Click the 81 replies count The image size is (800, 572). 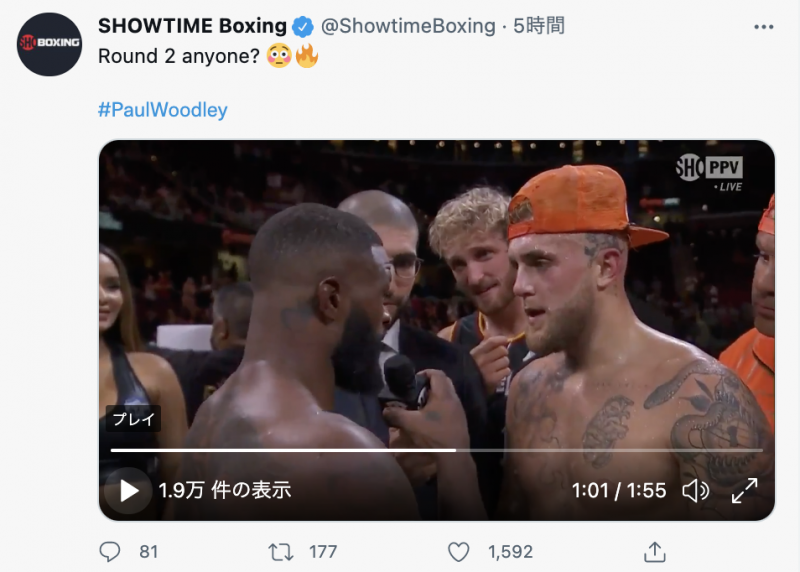[148, 552]
